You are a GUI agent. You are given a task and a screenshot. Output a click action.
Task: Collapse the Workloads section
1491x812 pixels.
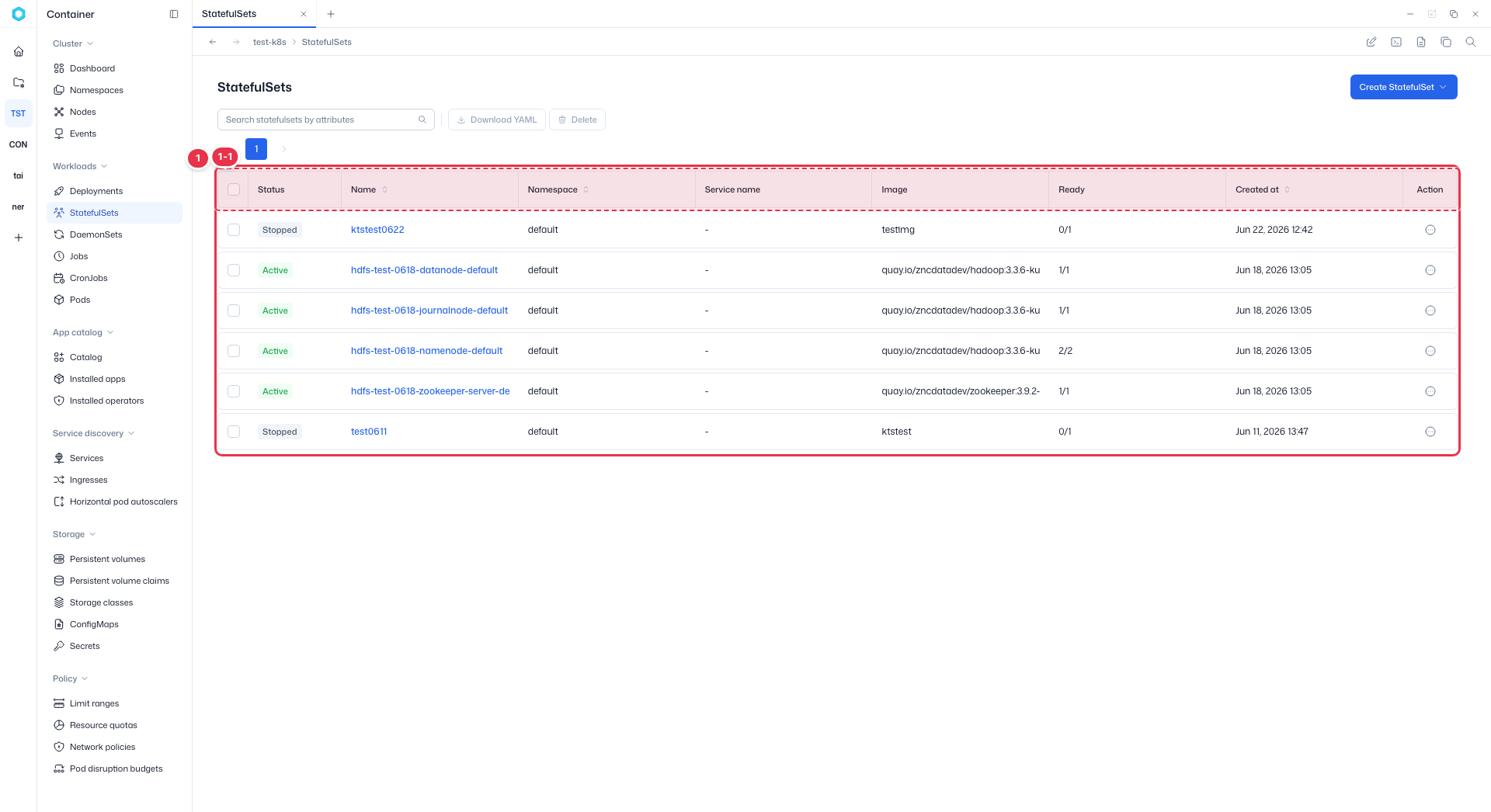pos(80,166)
